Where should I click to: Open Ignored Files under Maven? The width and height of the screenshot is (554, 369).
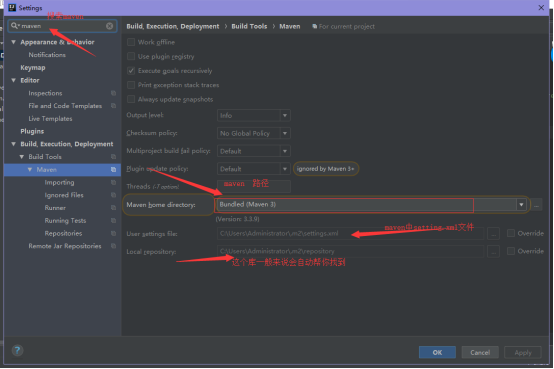64,195
